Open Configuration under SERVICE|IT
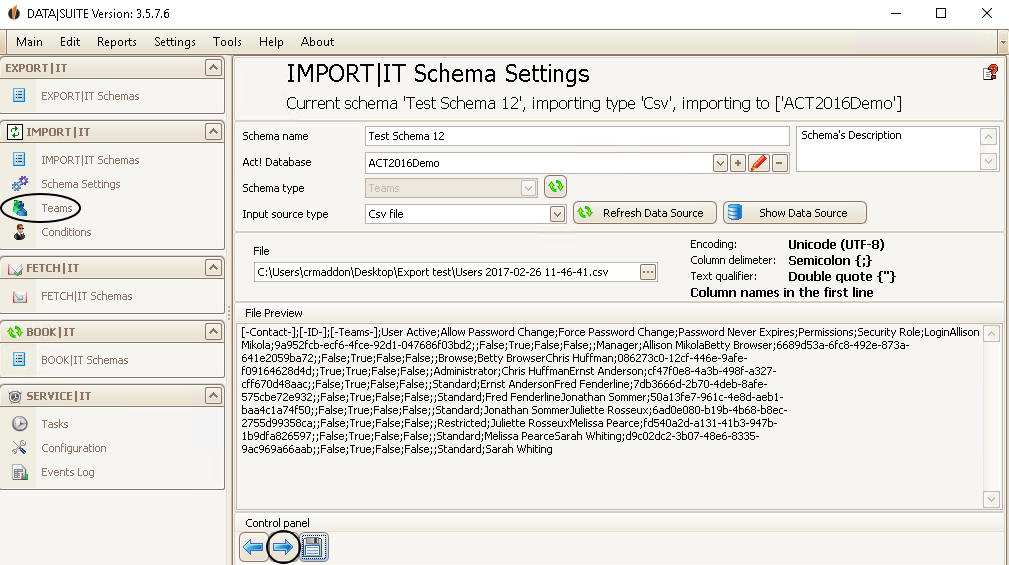1009x565 pixels. (74, 448)
